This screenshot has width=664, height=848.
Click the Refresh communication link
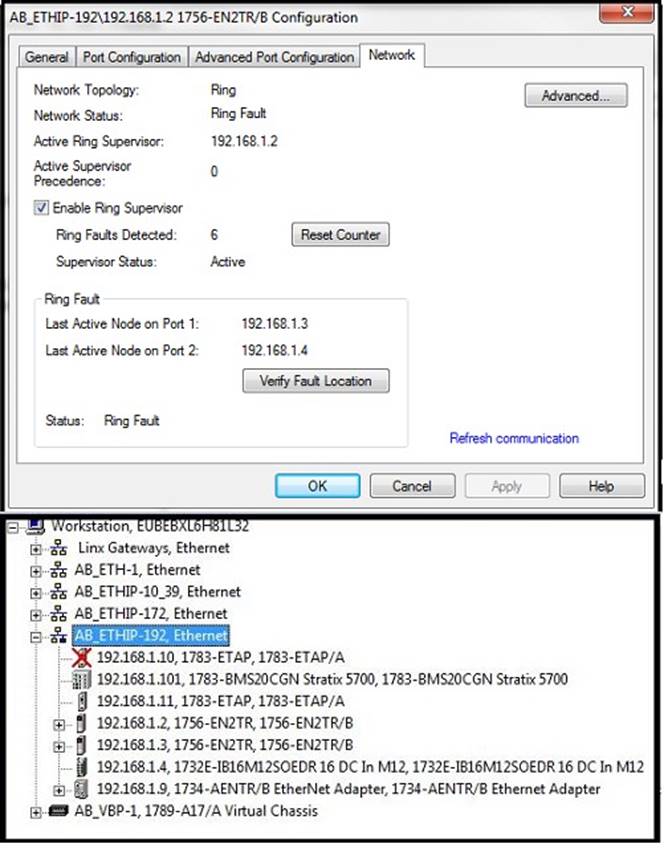(x=514, y=438)
